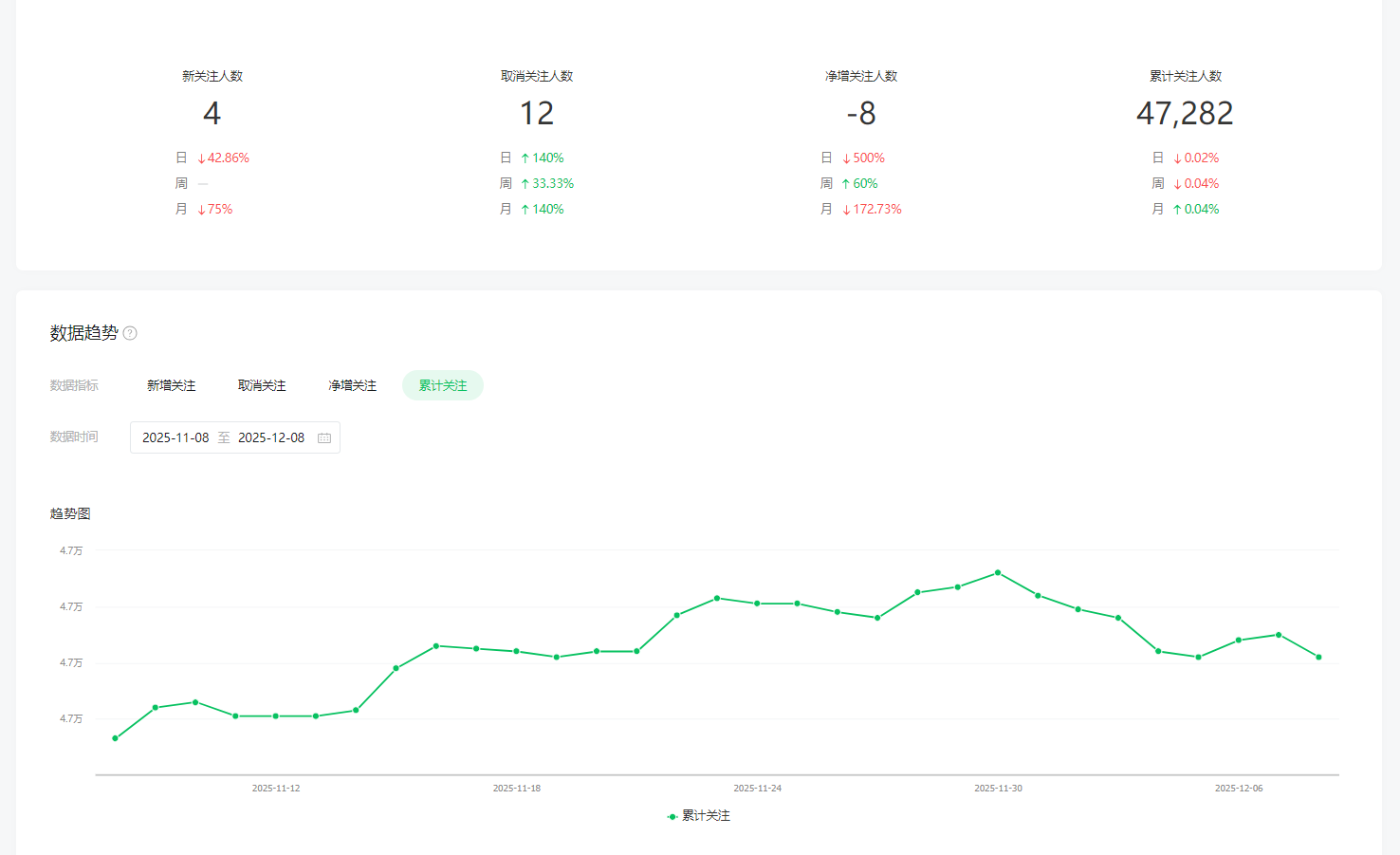Click the green legend marker for 累计关注

click(x=672, y=816)
